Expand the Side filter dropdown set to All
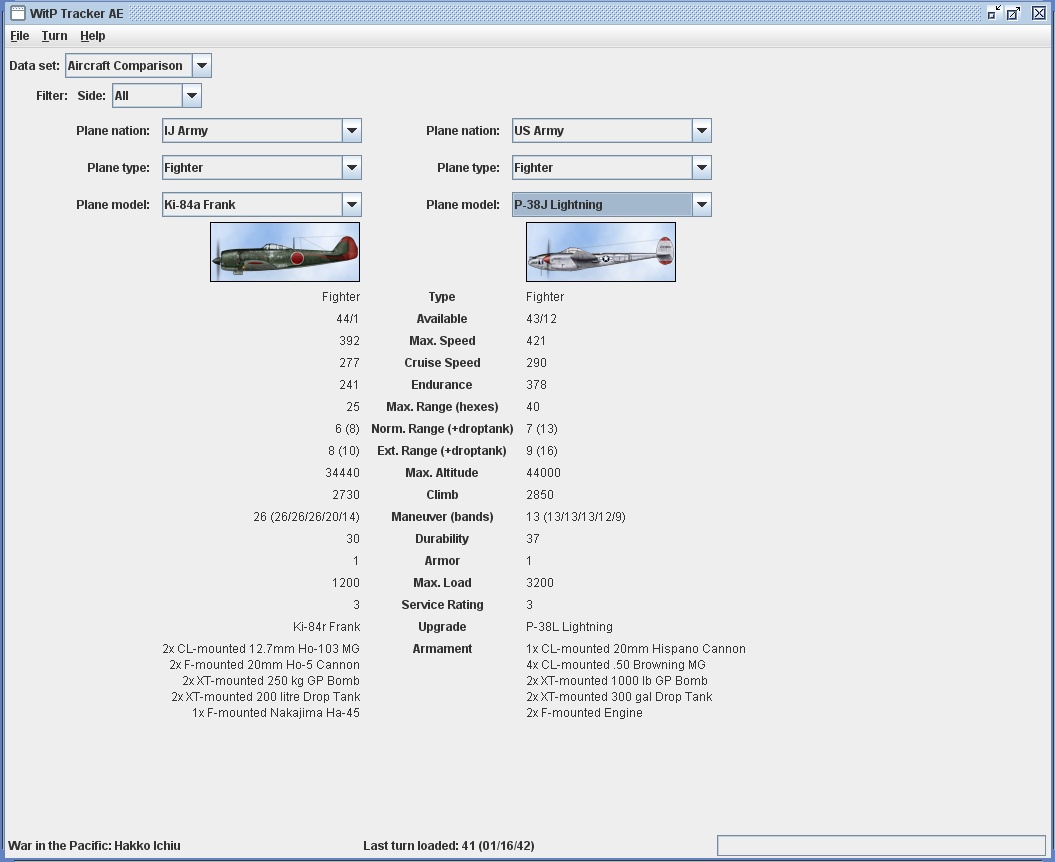Viewport: 1055px width, 862px height. click(157, 96)
